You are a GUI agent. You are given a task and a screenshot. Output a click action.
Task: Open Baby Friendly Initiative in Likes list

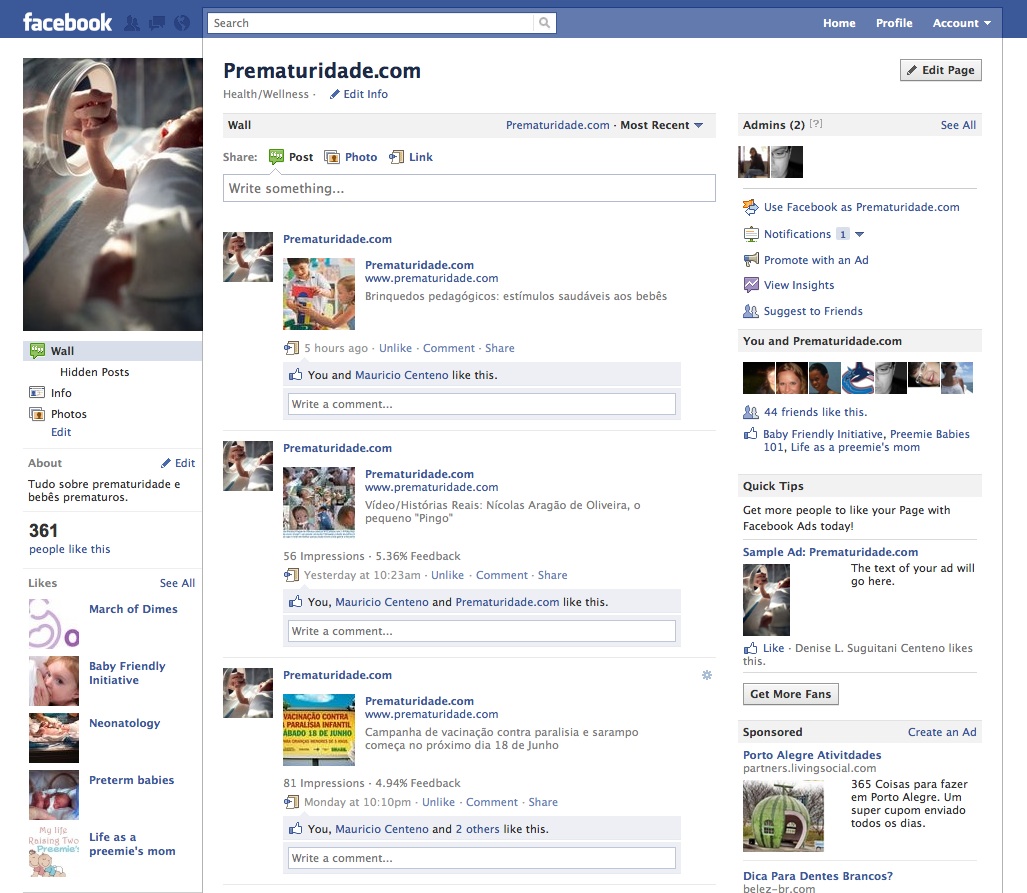[127, 673]
